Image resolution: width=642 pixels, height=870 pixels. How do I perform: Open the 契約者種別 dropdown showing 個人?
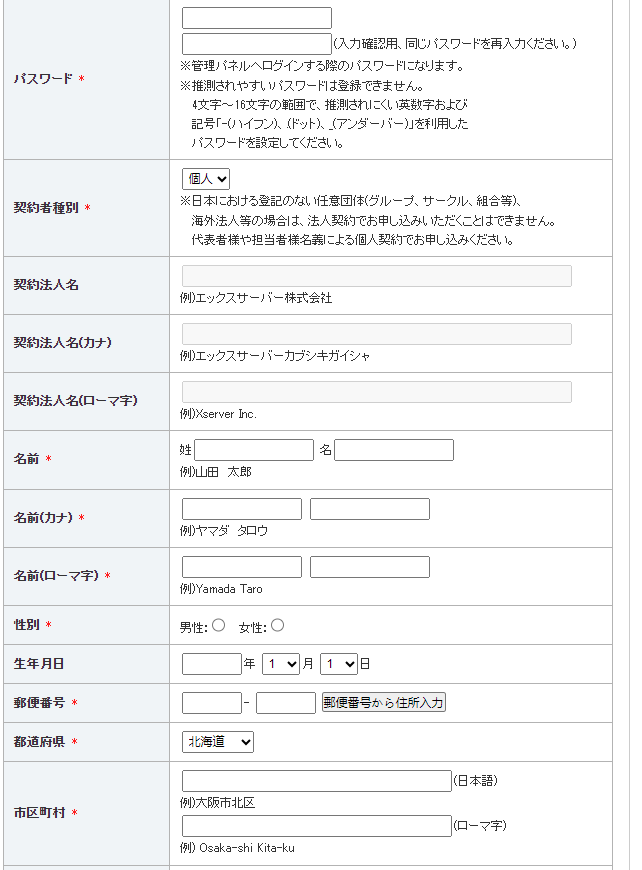[206, 178]
